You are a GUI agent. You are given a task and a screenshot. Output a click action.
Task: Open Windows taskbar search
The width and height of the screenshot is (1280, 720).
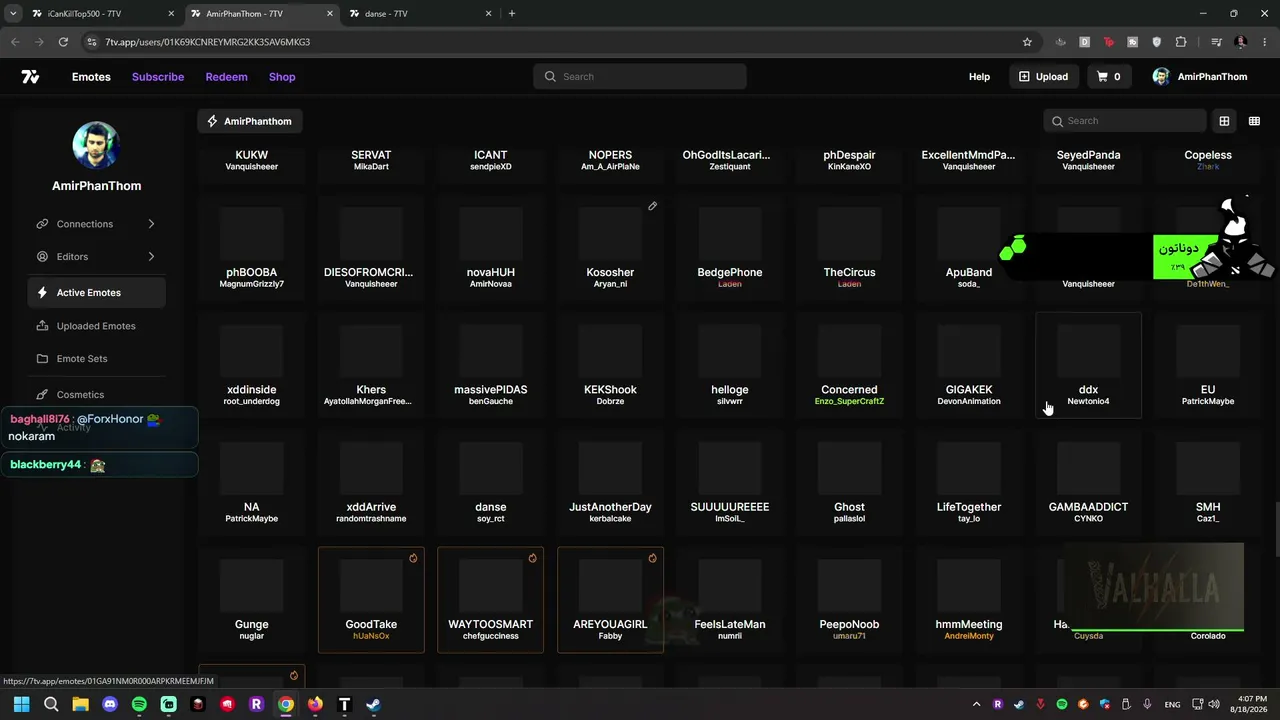51,704
